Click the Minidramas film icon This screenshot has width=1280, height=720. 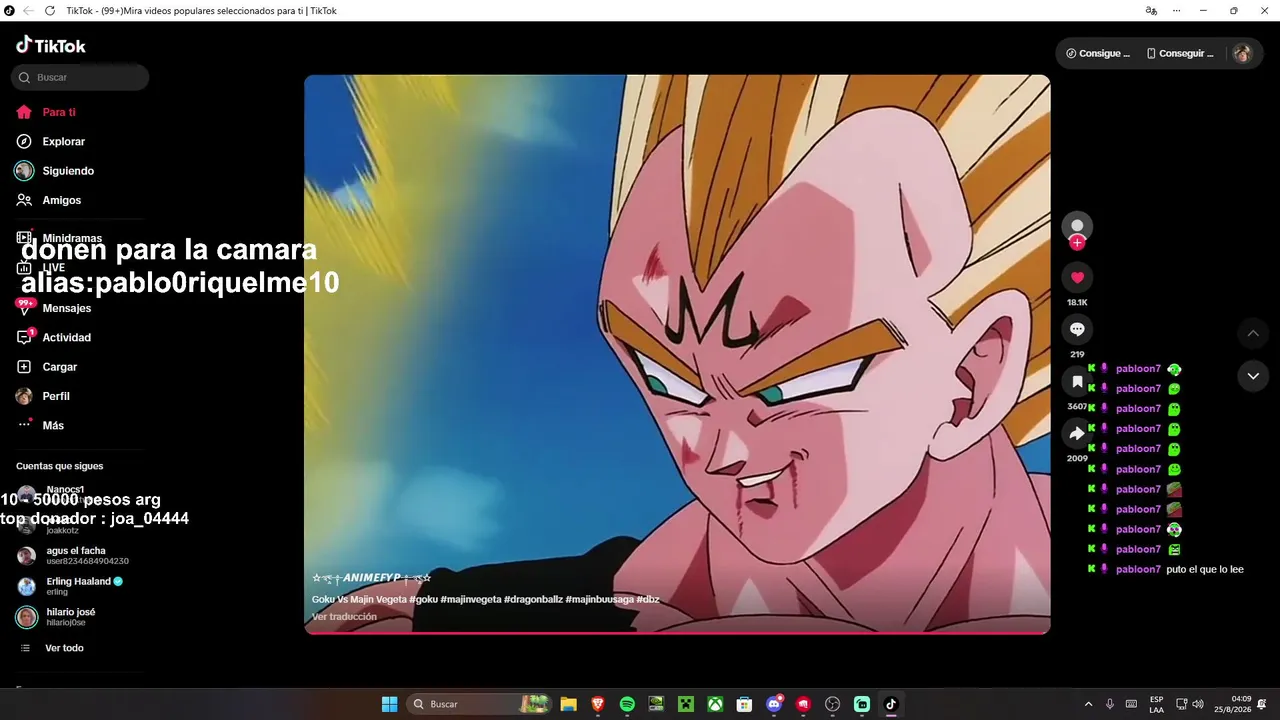tap(24, 238)
